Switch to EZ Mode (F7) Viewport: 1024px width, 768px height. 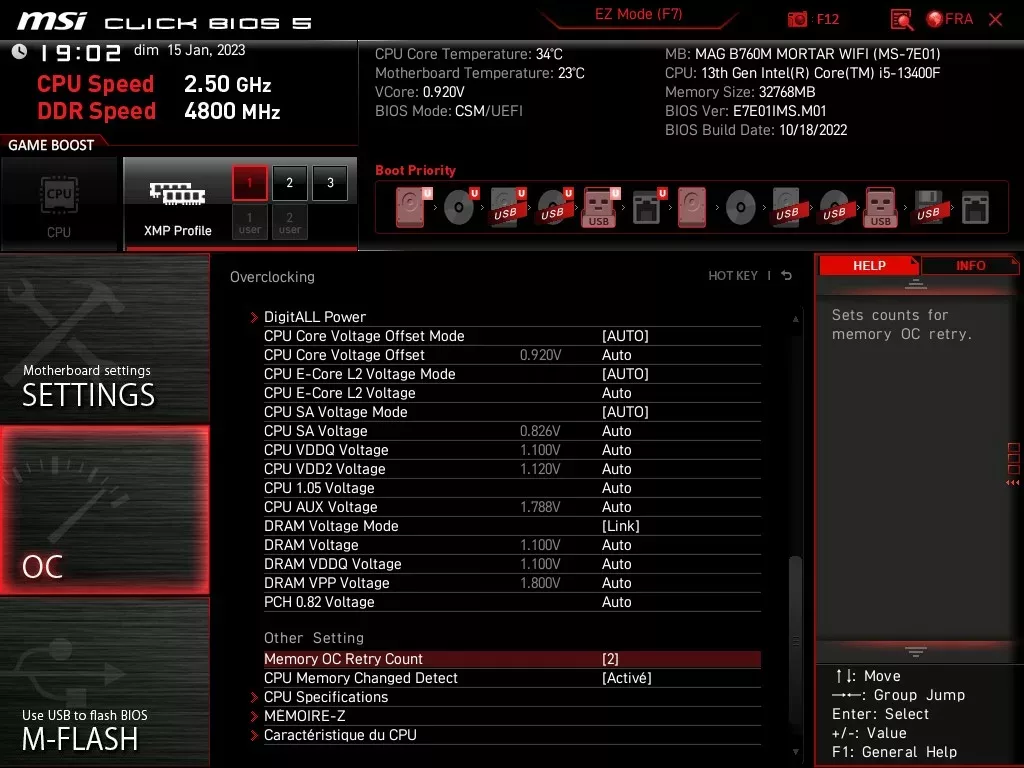[639, 16]
